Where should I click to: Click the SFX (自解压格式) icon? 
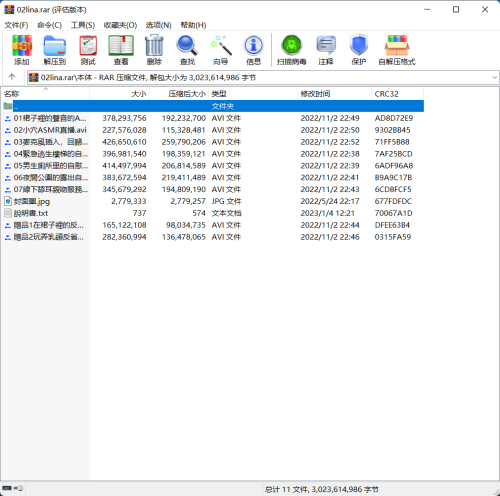coord(397,50)
